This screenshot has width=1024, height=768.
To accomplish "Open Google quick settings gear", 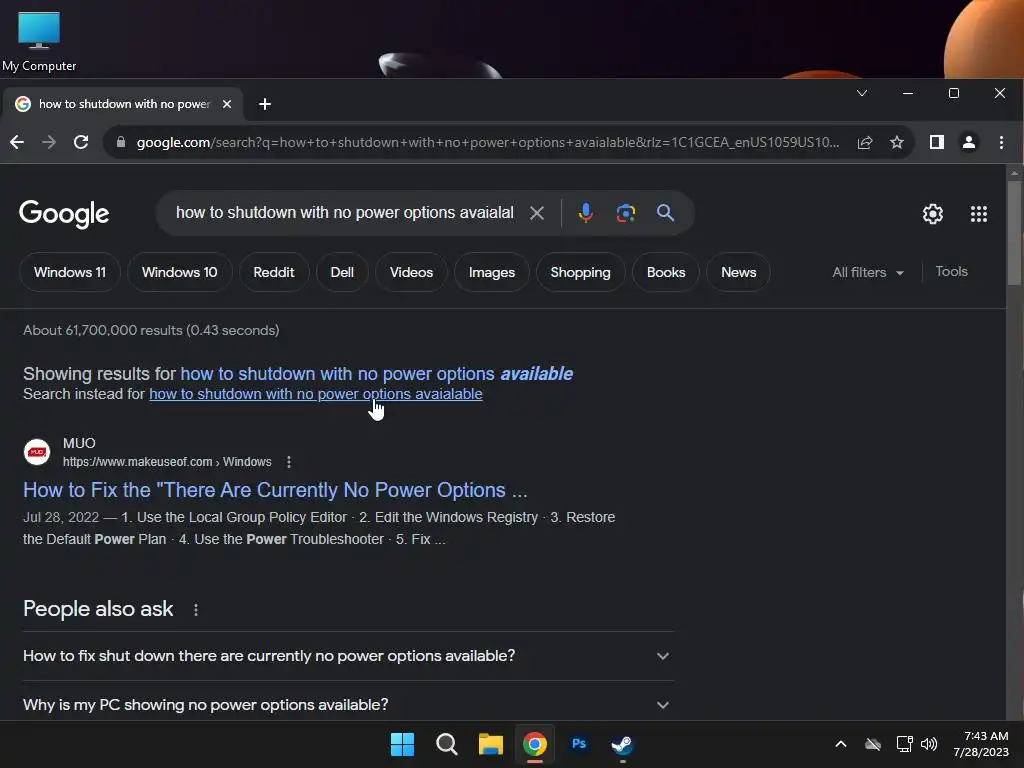I will point(933,214).
